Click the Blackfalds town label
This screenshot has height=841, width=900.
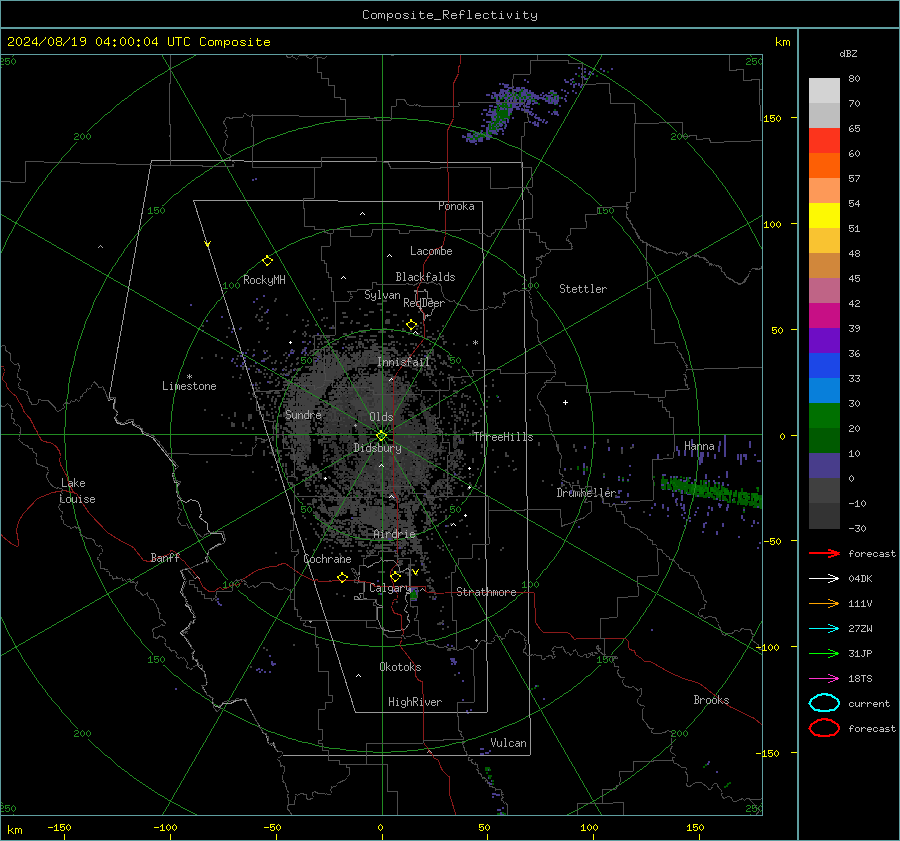click(x=425, y=277)
